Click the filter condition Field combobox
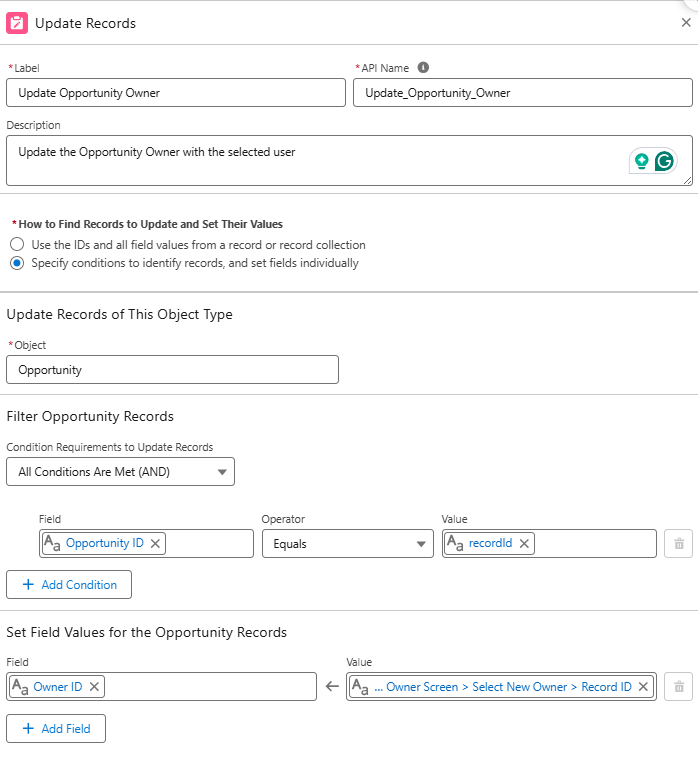Viewport: 698px width, 782px height. click(146, 544)
